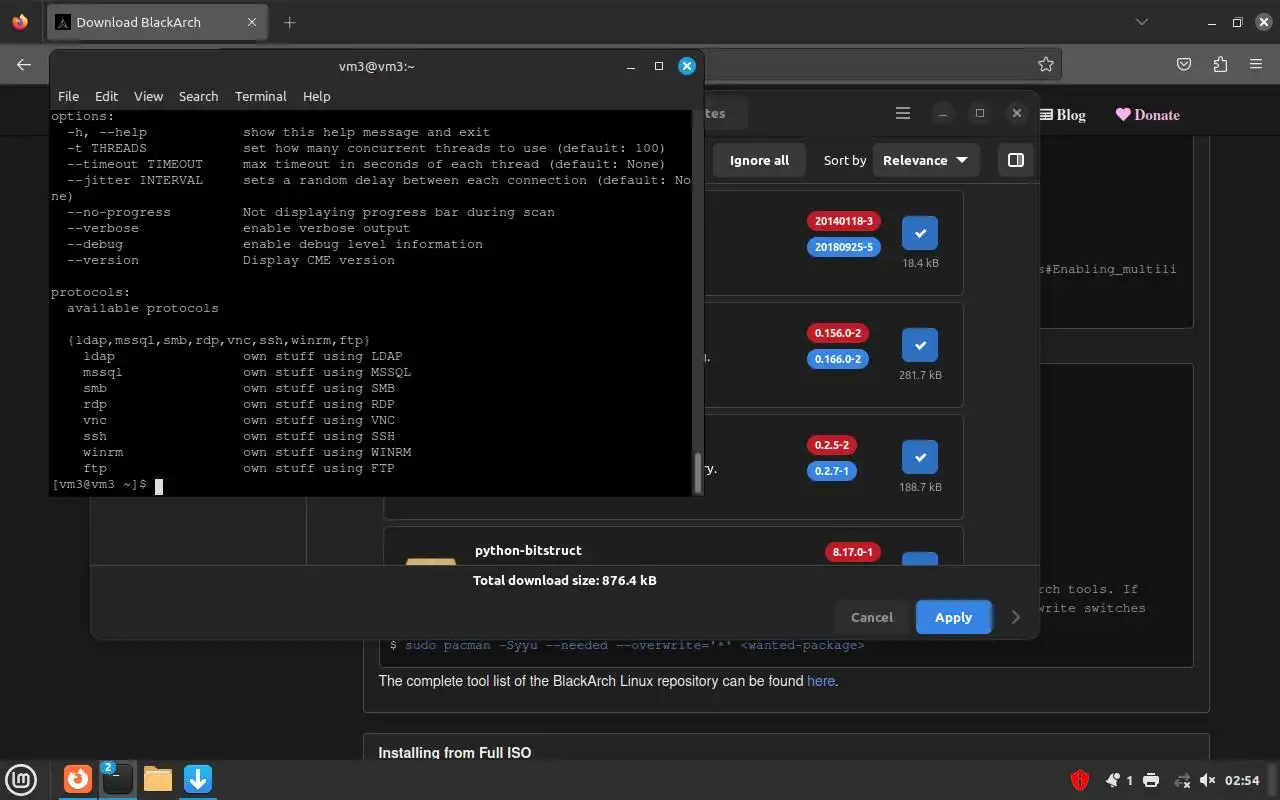This screenshot has height=800, width=1280.
Task: Click the blue 20180925-5 version badge
Action: pyautogui.click(x=844, y=247)
